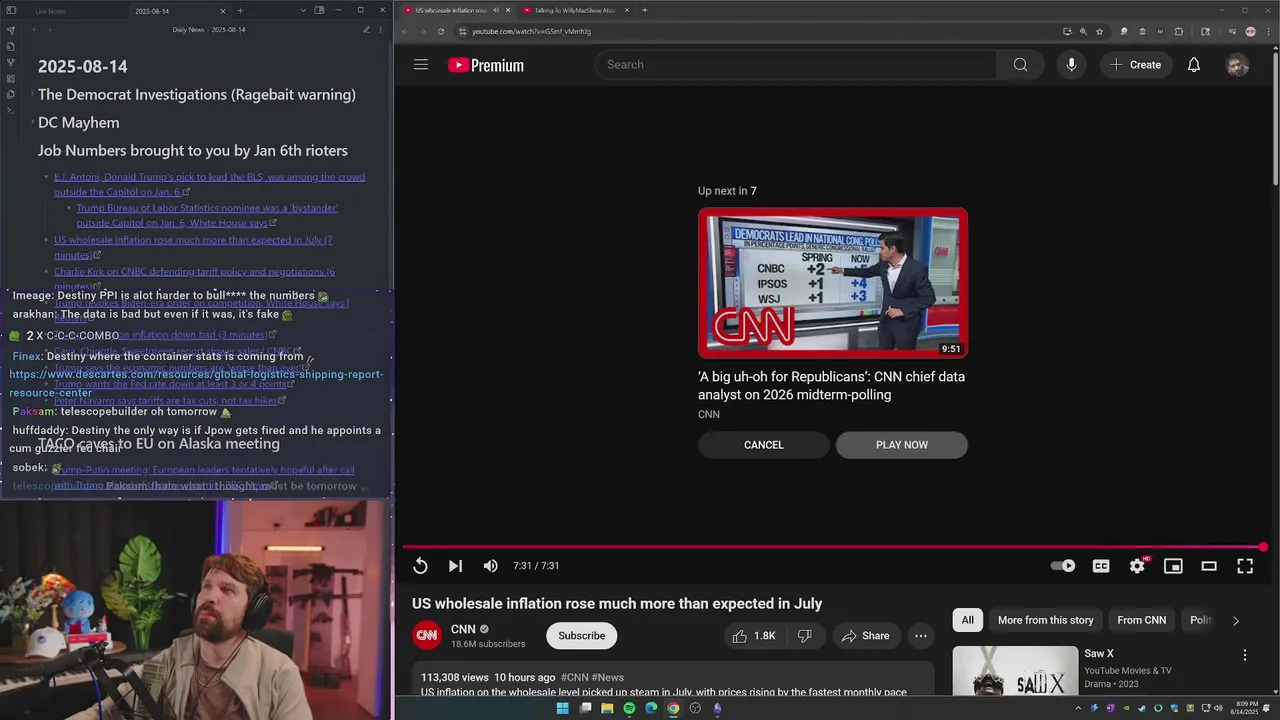1280x720 pixels.
Task: Replay the finished video
Action: pyautogui.click(x=420, y=566)
